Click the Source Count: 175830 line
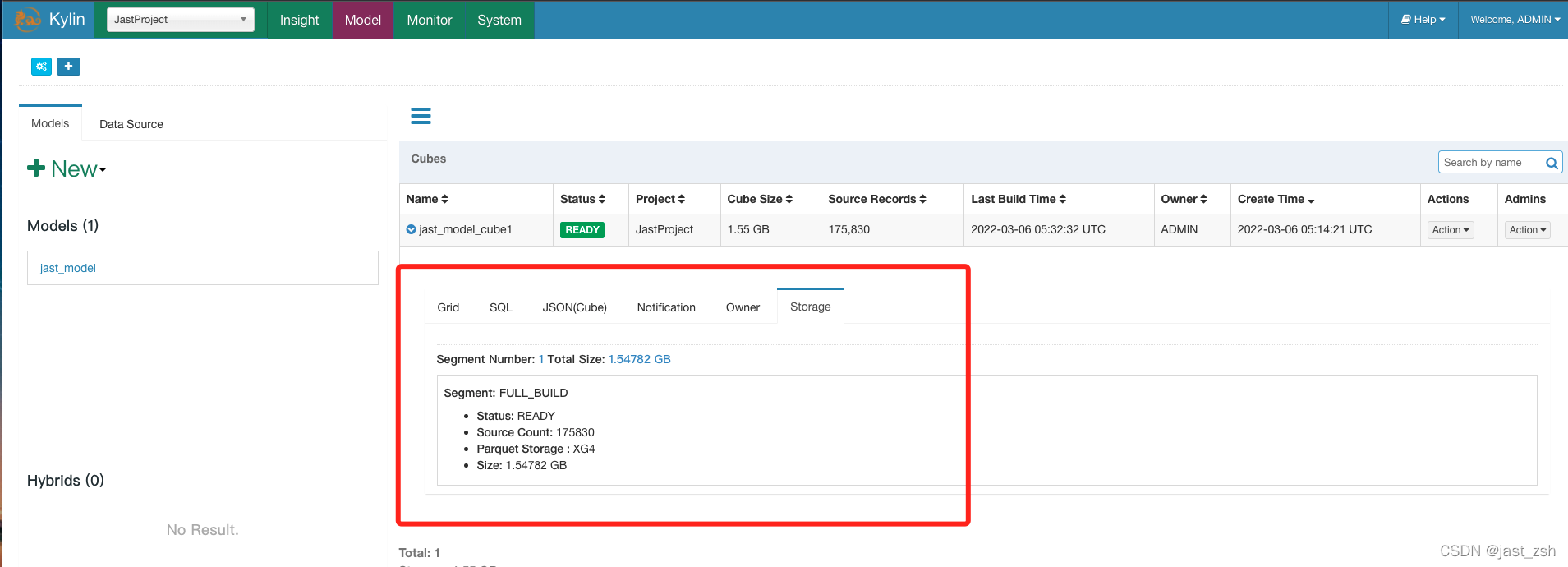Screen dimensions: 1568x567 [x=536, y=432]
